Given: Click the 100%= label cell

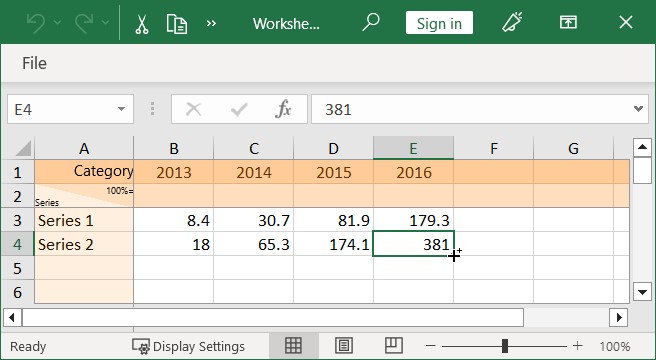Looking at the screenshot, I should (84, 196).
